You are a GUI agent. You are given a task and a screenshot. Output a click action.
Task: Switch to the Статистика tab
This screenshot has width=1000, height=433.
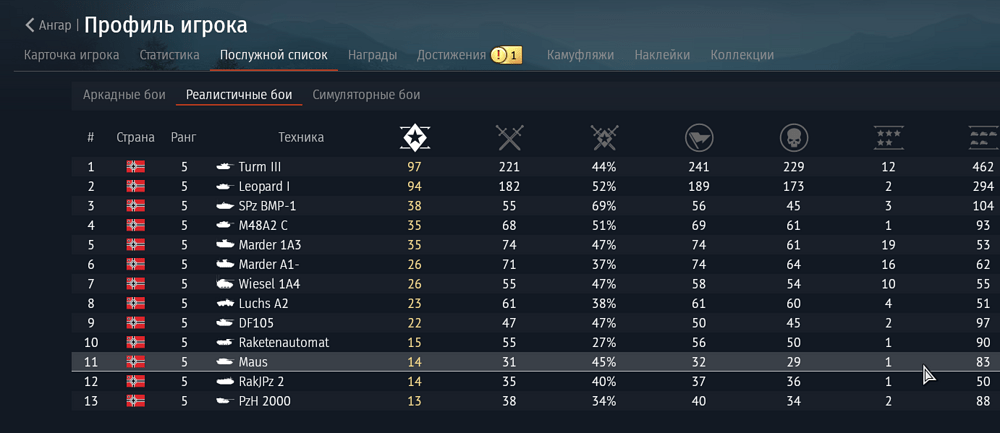coord(169,55)
